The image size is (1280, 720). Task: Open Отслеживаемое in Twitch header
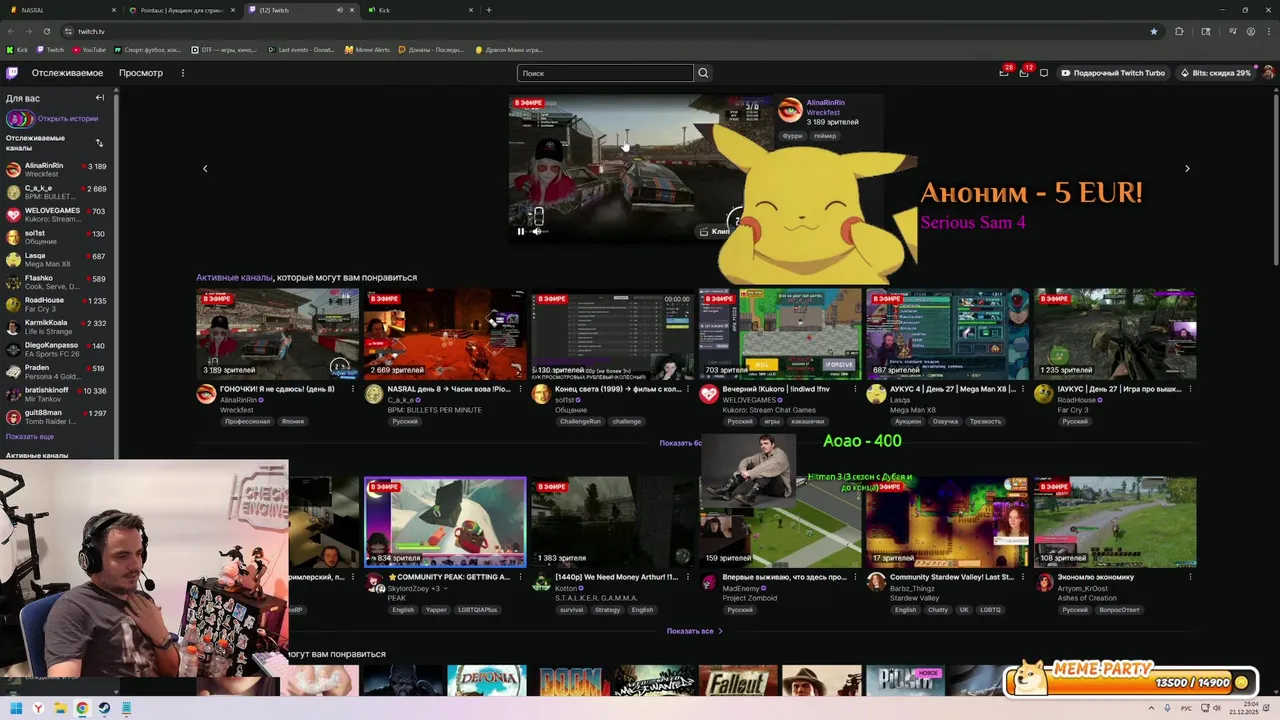pyautogui.click(x=67, y=73)
